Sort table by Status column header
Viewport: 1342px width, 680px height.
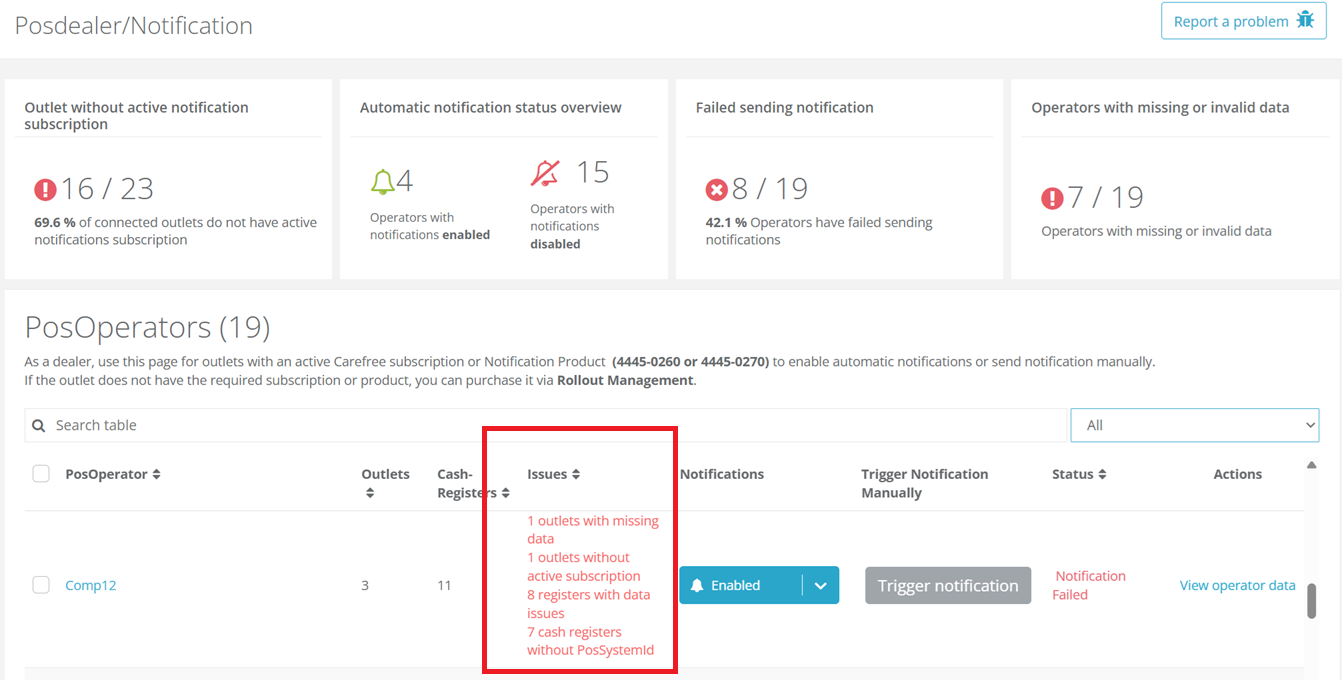(1079, 474)
